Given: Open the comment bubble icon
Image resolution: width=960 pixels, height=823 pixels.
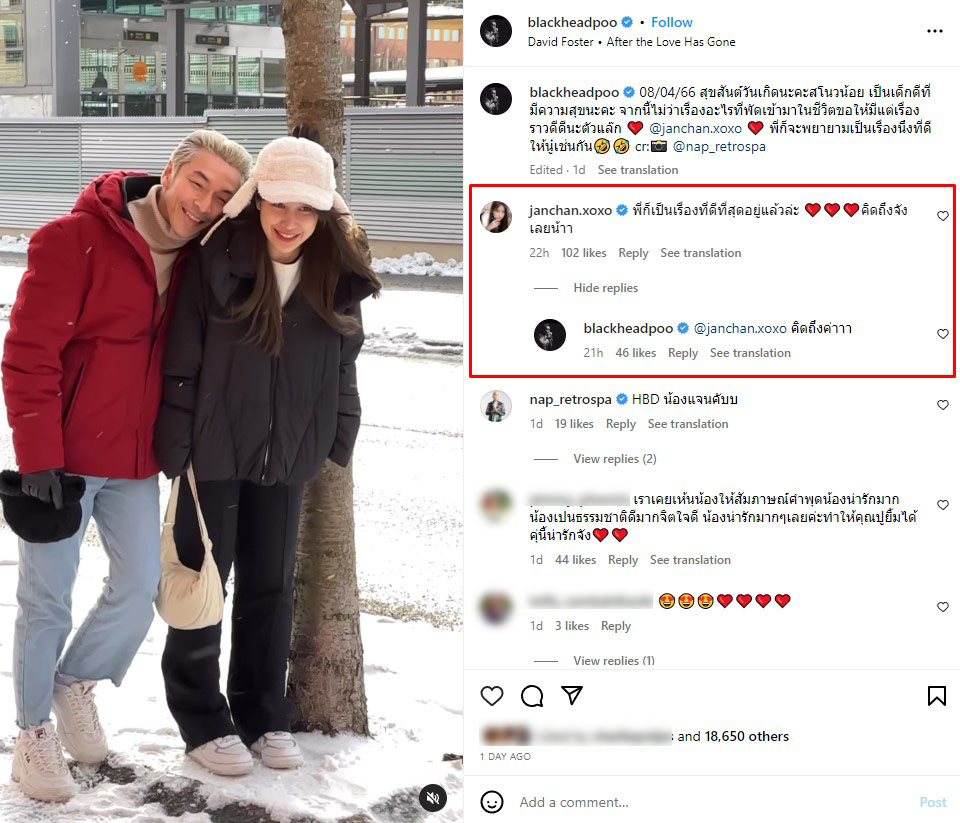Looking at the screenshot, I should pyautogui.click(x=532, y=696).
